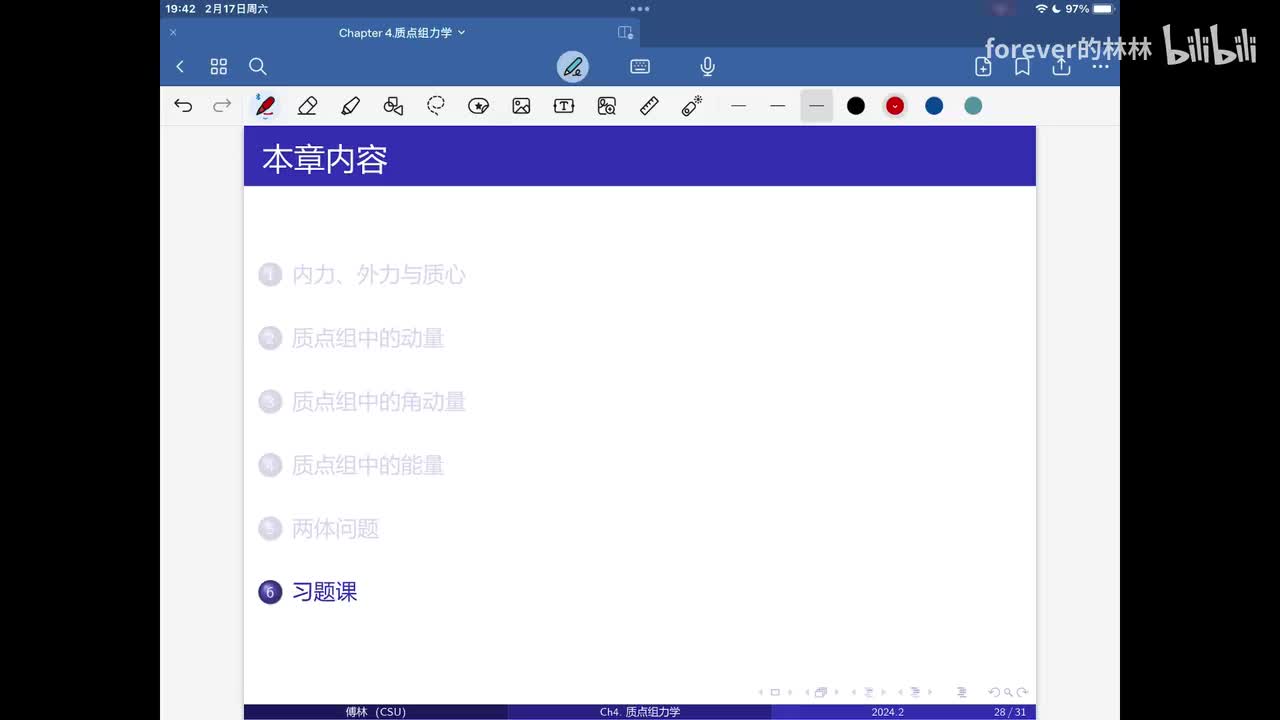Start audio recording with microphone

tap(707, 66)
